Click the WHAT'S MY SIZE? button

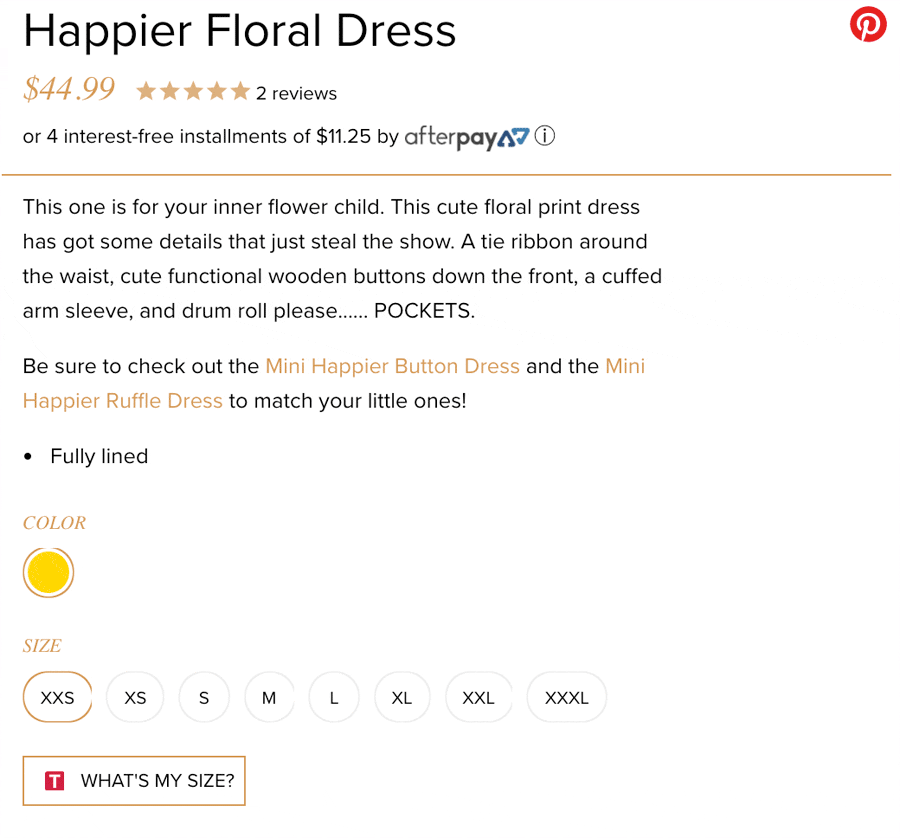click(x=134, y=781)
